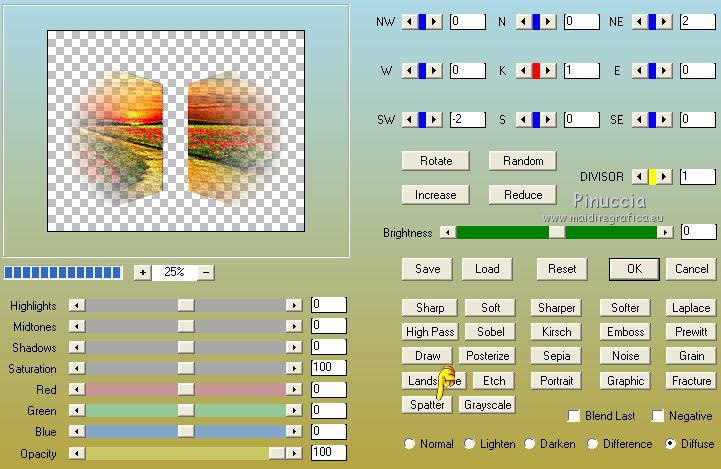Click the Red slider left arrow
Viewport: 721px width, 469px height.
coord(77,389)
